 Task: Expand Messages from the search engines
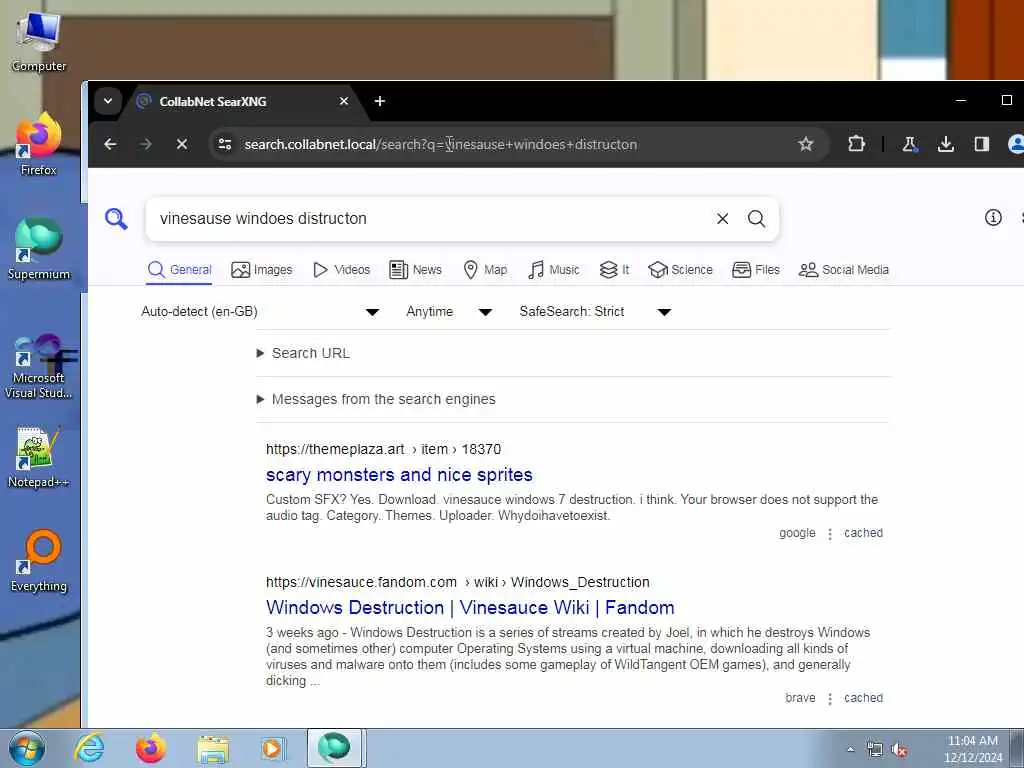tap(376, 399)
